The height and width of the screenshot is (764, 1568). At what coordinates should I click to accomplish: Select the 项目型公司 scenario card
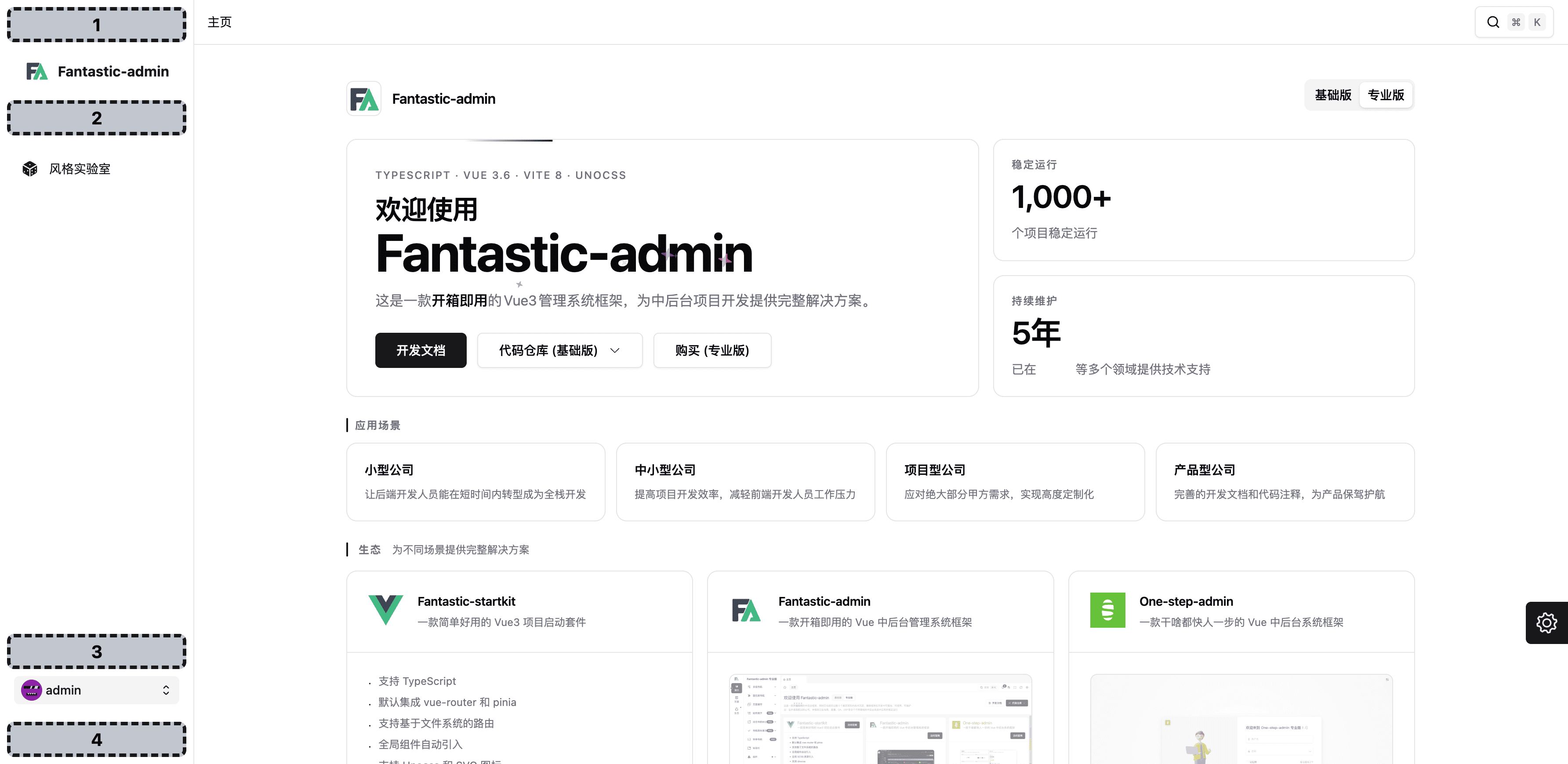[x=1015, y=482]
